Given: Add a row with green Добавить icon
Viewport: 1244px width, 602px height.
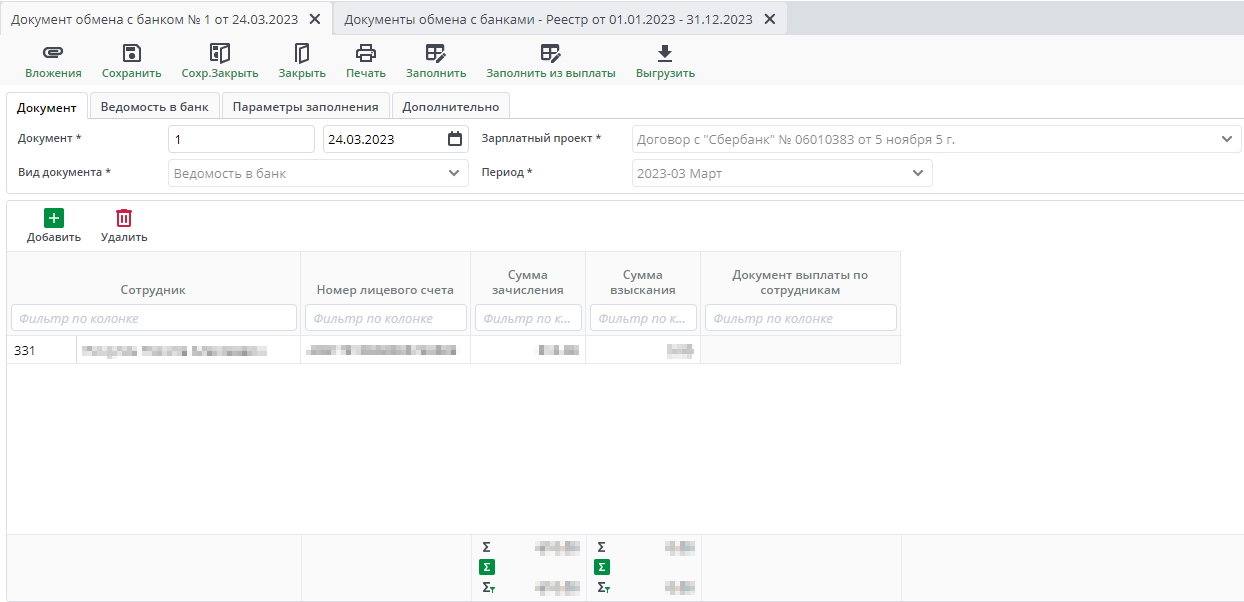Looking at the screenshot, I should pyautogui.click(x=54, y=218).
